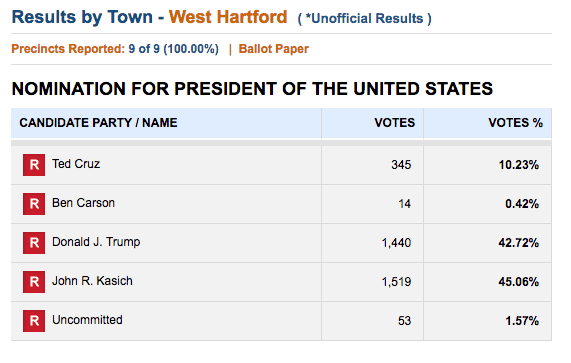This screenshot has width=571, height=363.
Task: Click the Votes column header
Action: (394, 123)
